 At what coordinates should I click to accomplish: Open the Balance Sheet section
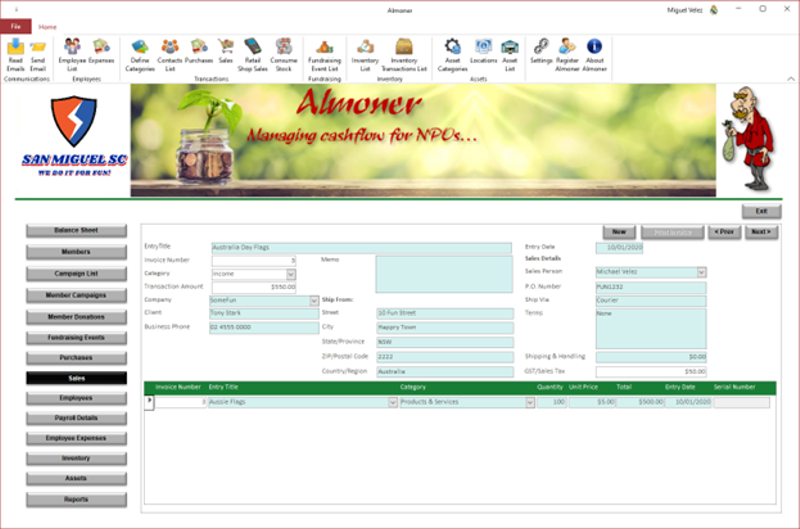(76, 231)
